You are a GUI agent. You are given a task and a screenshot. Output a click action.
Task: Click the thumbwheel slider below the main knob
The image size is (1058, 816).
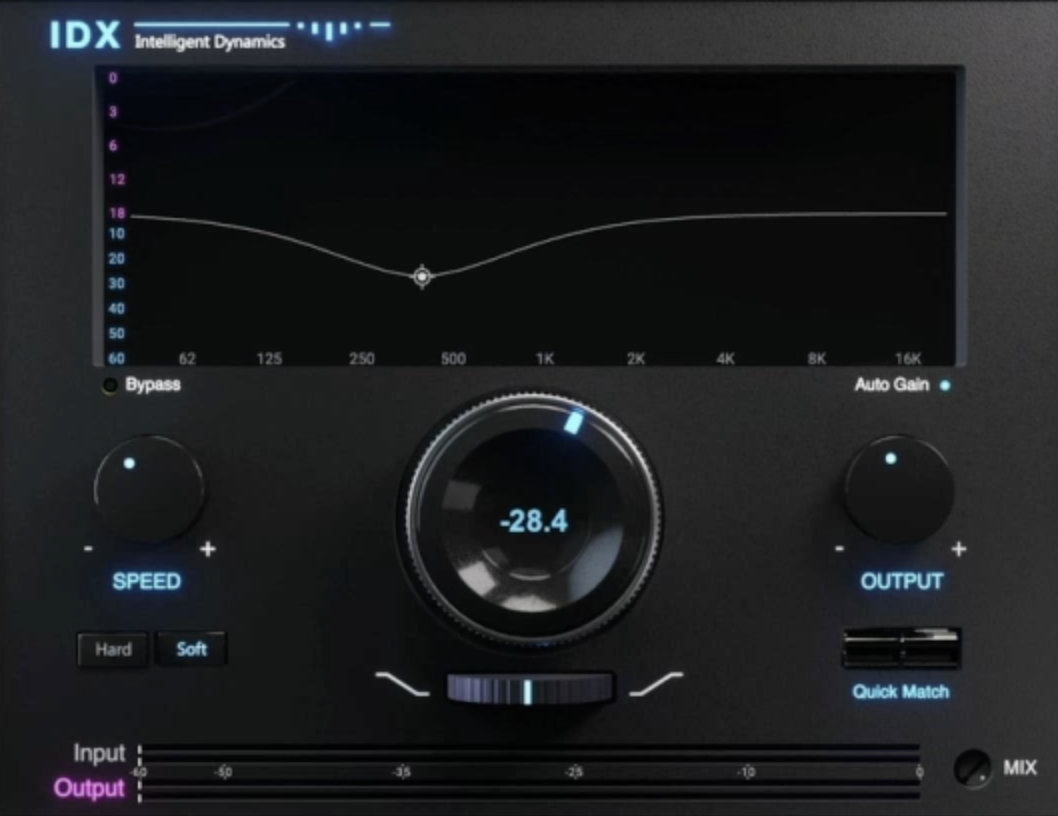click(x=531, y=687)
